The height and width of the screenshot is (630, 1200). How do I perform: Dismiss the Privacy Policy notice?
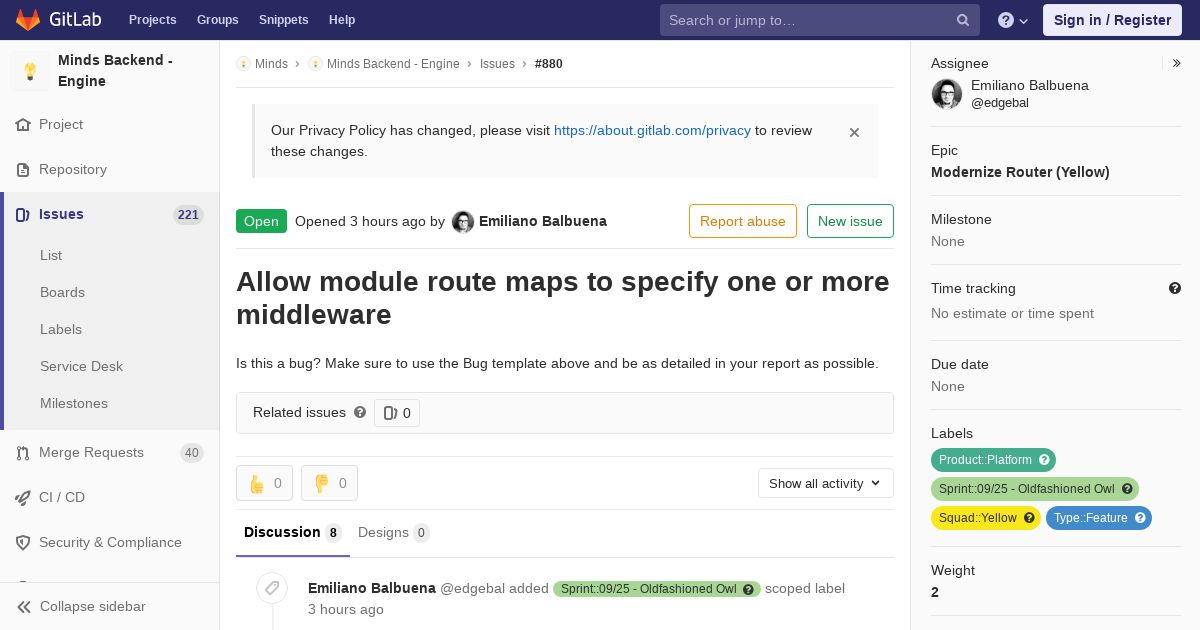pos(854,132)
